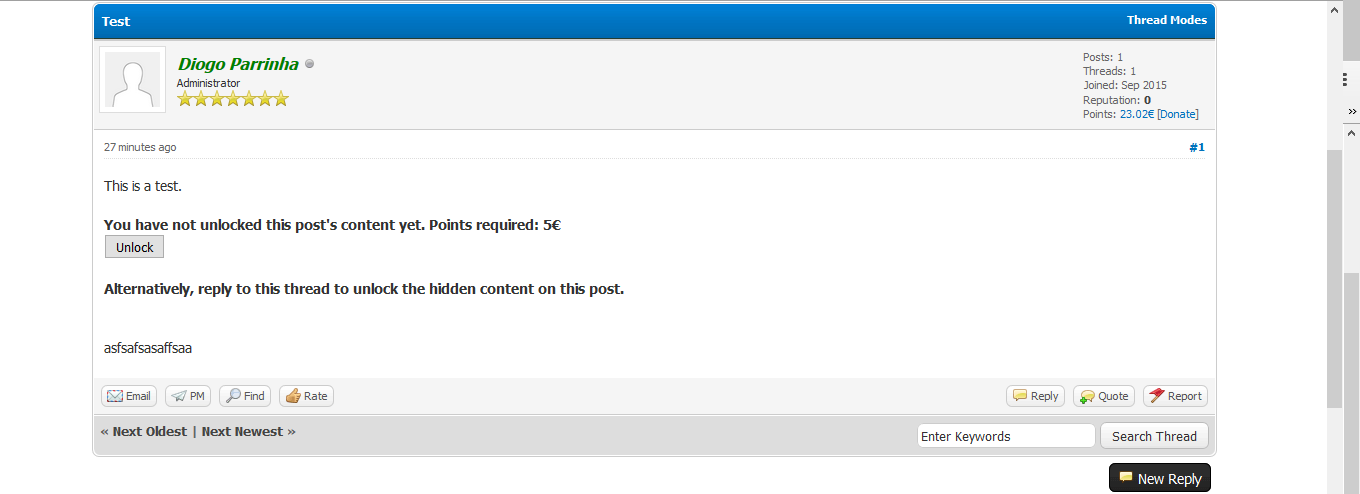Screen dimensions: 1360x494
Task: Open the Thread Modes dropdown
Action: [1166, 20]
